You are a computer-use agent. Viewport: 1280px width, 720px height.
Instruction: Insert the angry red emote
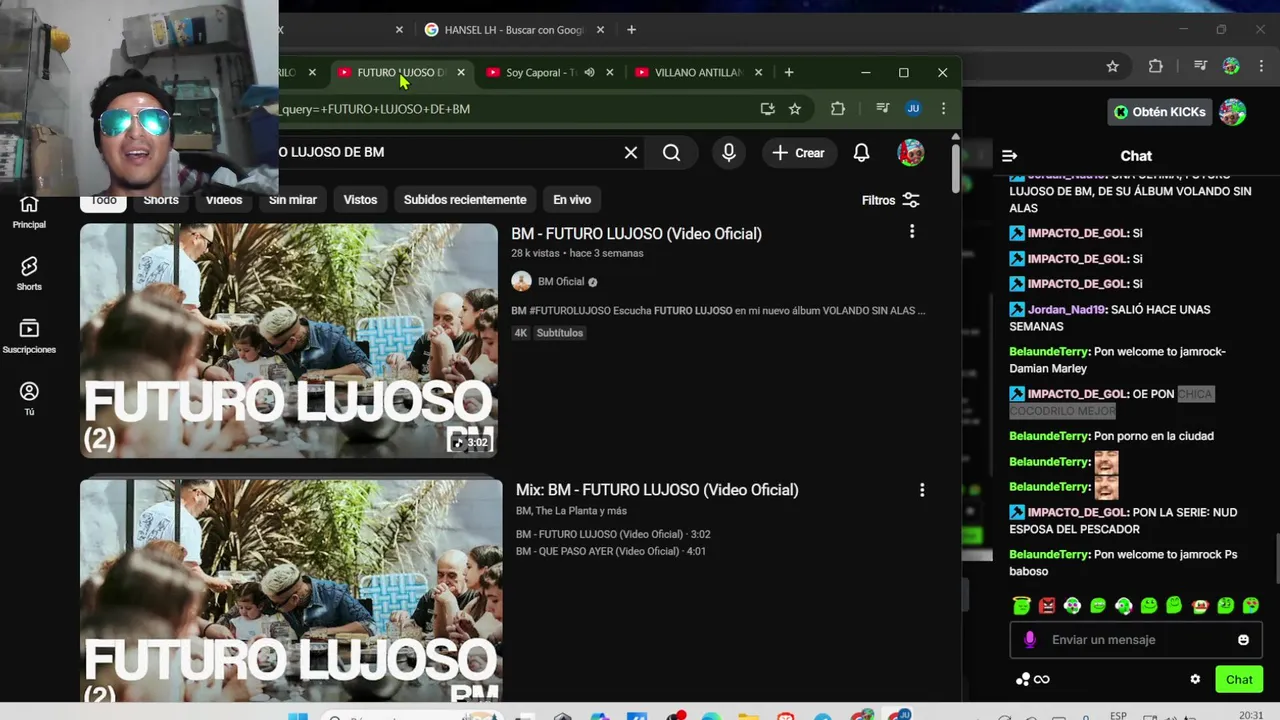tap(1047, 605)
